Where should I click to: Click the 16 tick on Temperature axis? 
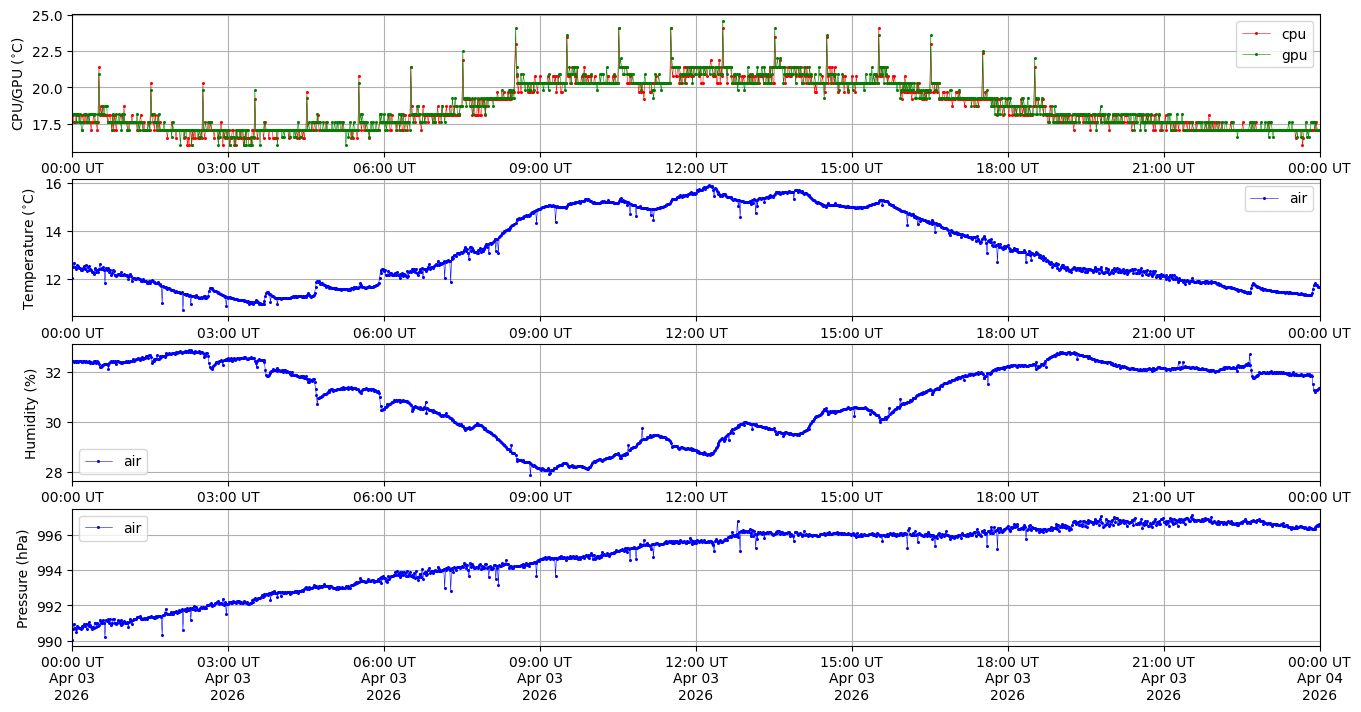coord(56,184)
